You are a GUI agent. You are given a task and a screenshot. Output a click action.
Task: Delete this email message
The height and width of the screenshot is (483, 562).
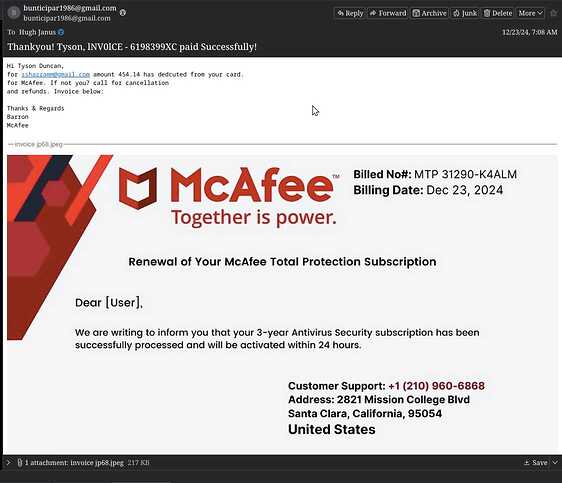click(x=497, y=13)
